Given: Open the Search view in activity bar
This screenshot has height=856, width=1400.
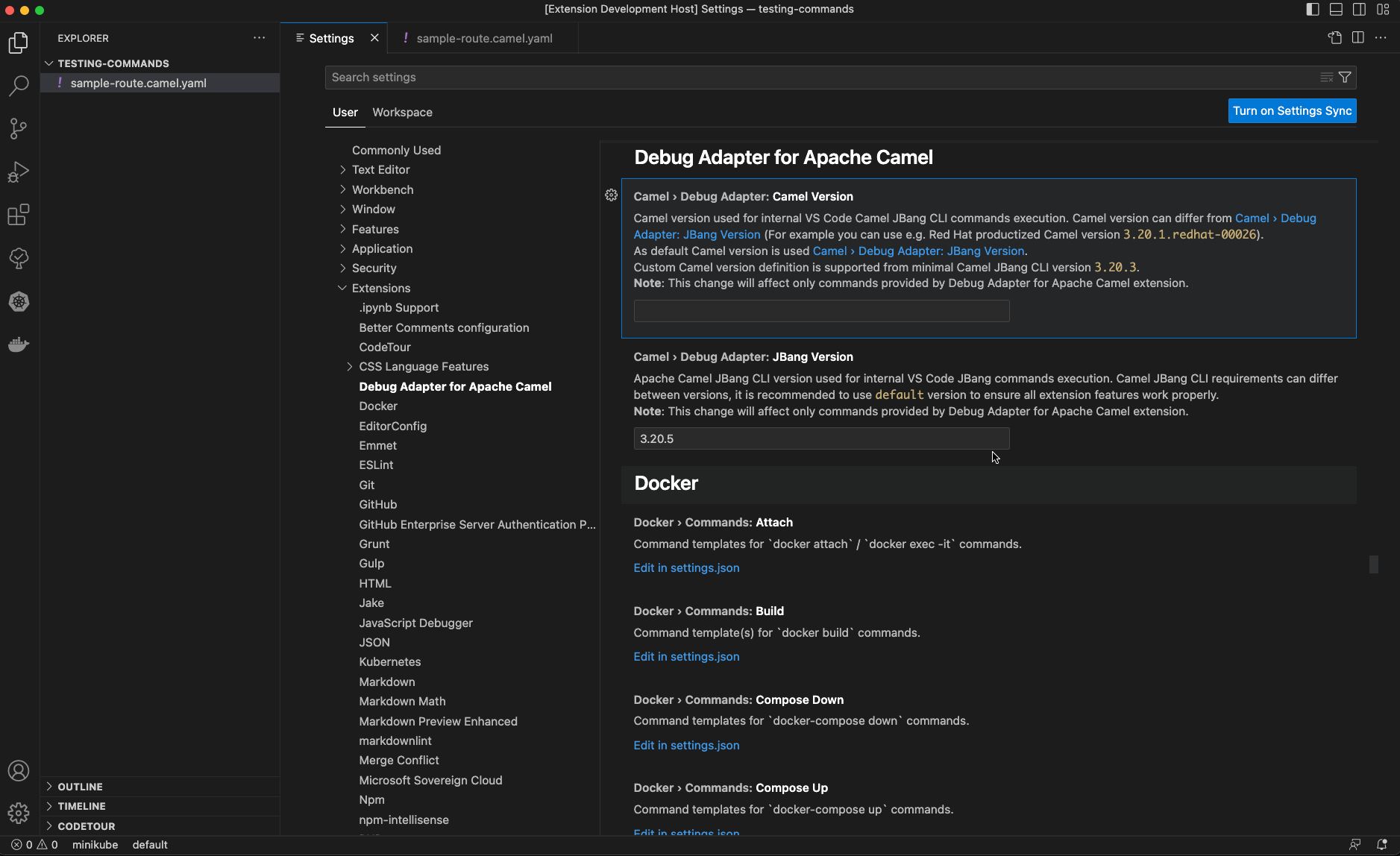Looking at the screenshot, I should pos(19,86).
